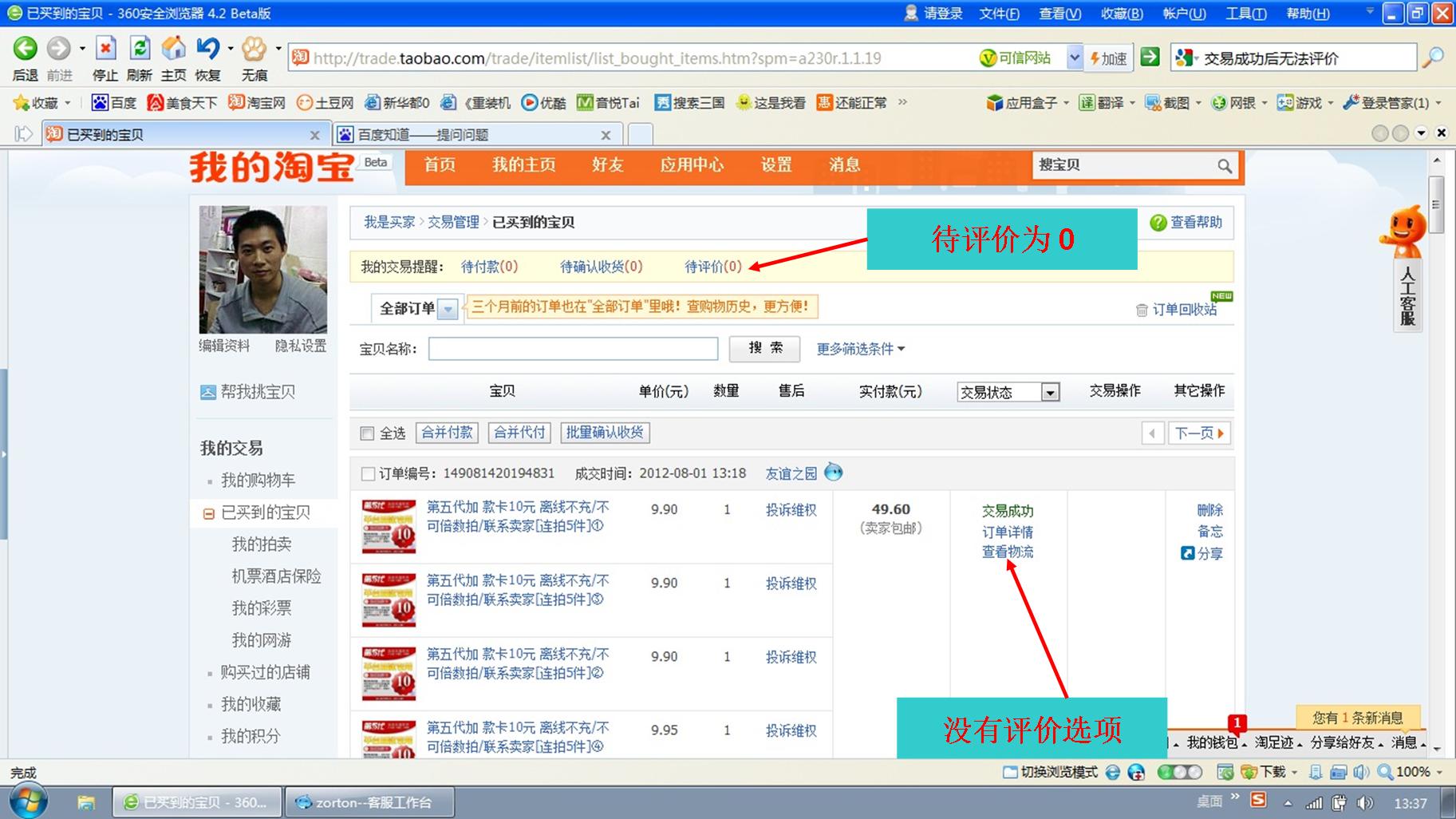Screen dimensions: 1456x819
Task: Open the Tools menu
Action: coord(1245,14)
